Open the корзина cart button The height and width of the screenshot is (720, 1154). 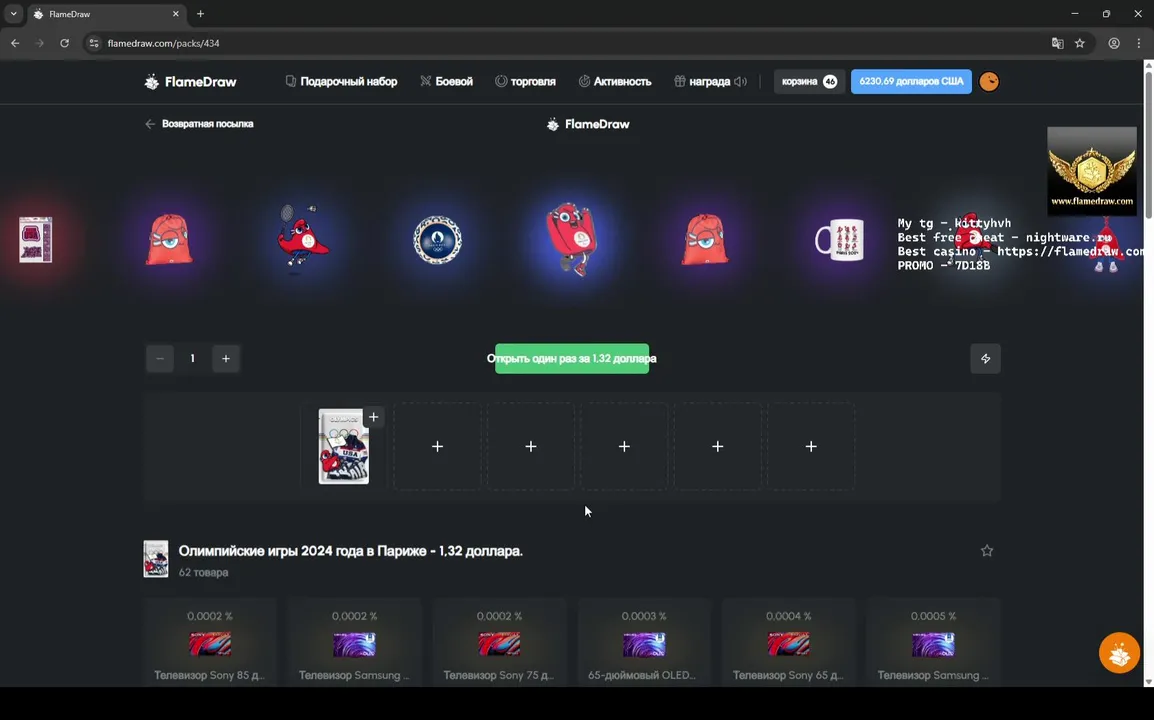click(x=809, y=82)
